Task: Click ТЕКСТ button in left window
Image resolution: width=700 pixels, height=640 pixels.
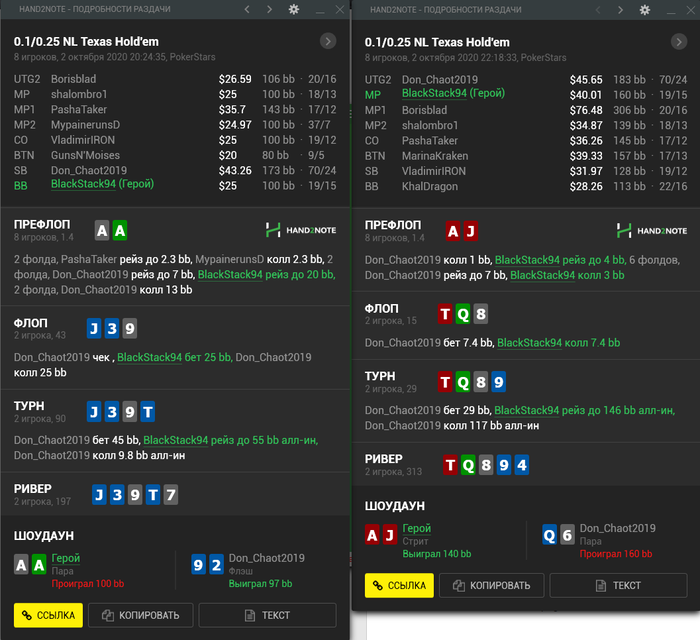Action: 267,615
